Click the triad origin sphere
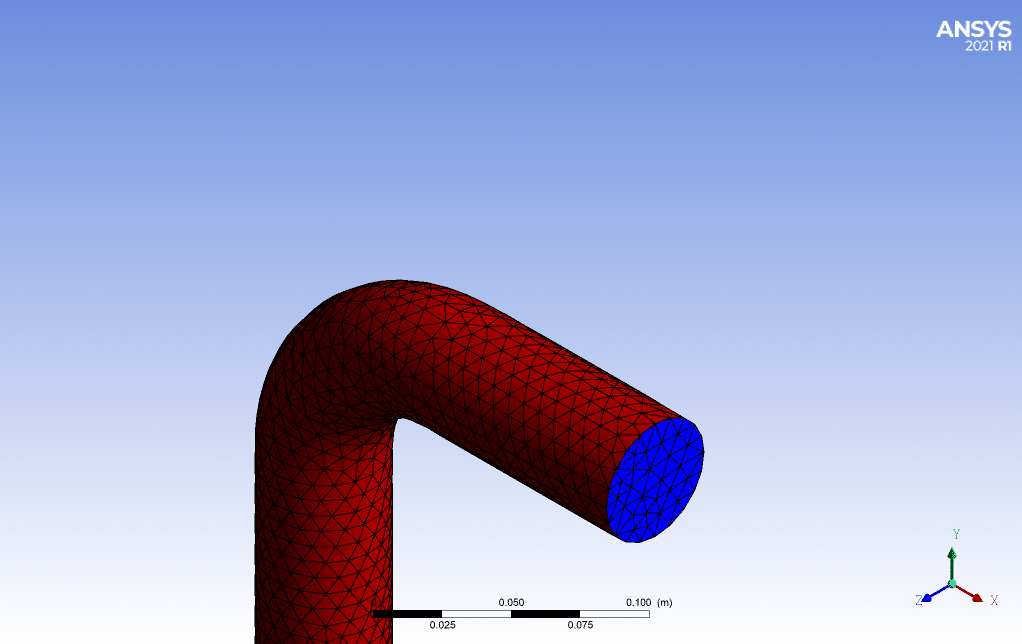 tap(952, 583)
